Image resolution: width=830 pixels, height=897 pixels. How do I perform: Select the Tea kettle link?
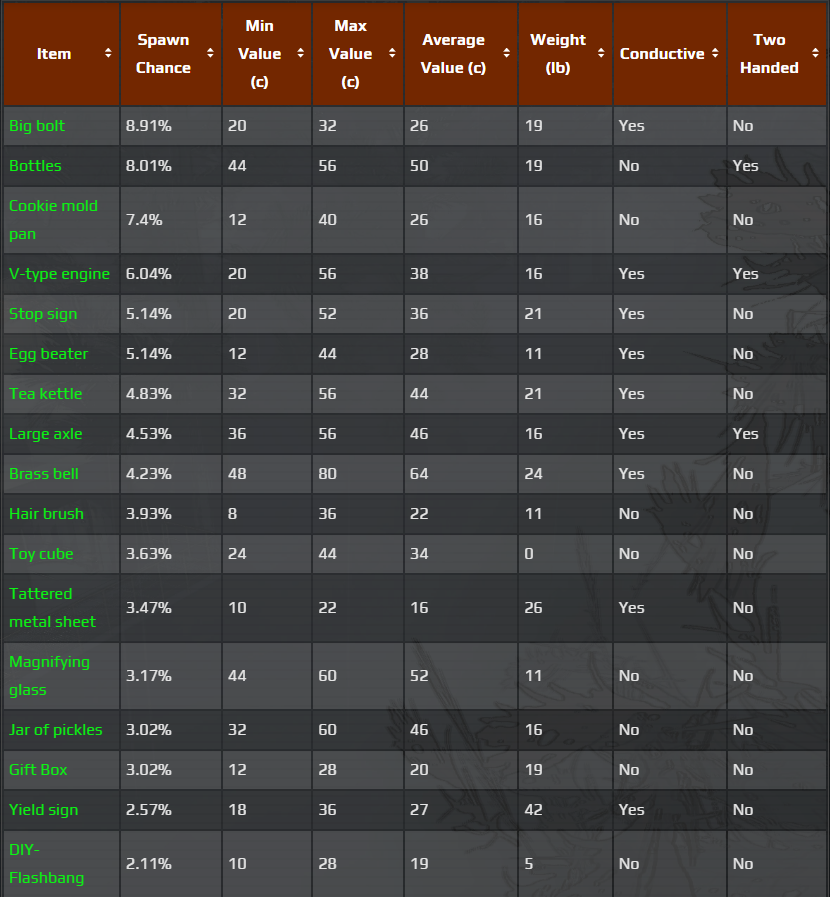[x=45, y=394]
